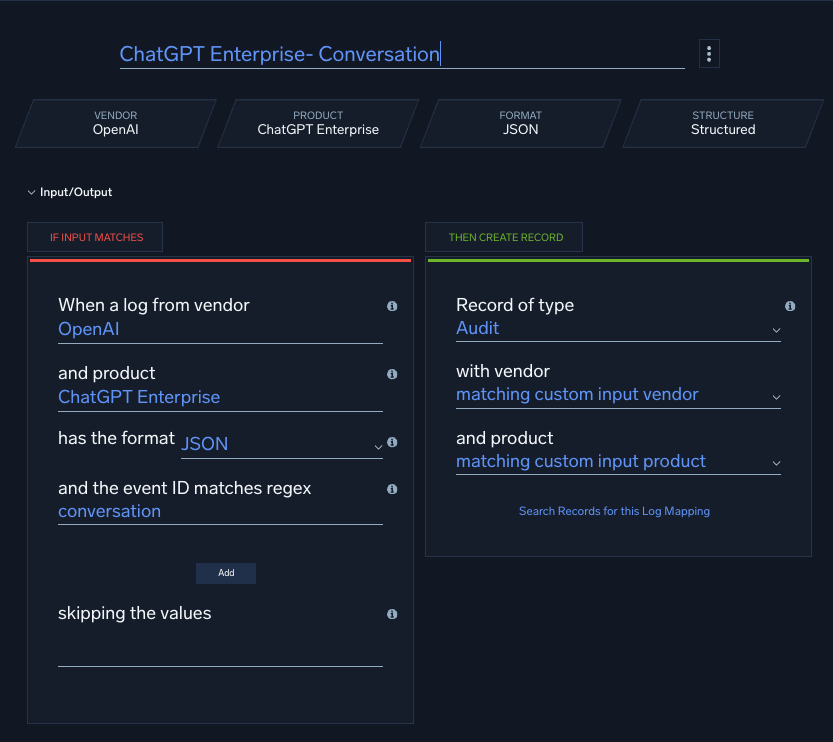Select the IF INPUT MATCHES tab

[x=96, y=237]
